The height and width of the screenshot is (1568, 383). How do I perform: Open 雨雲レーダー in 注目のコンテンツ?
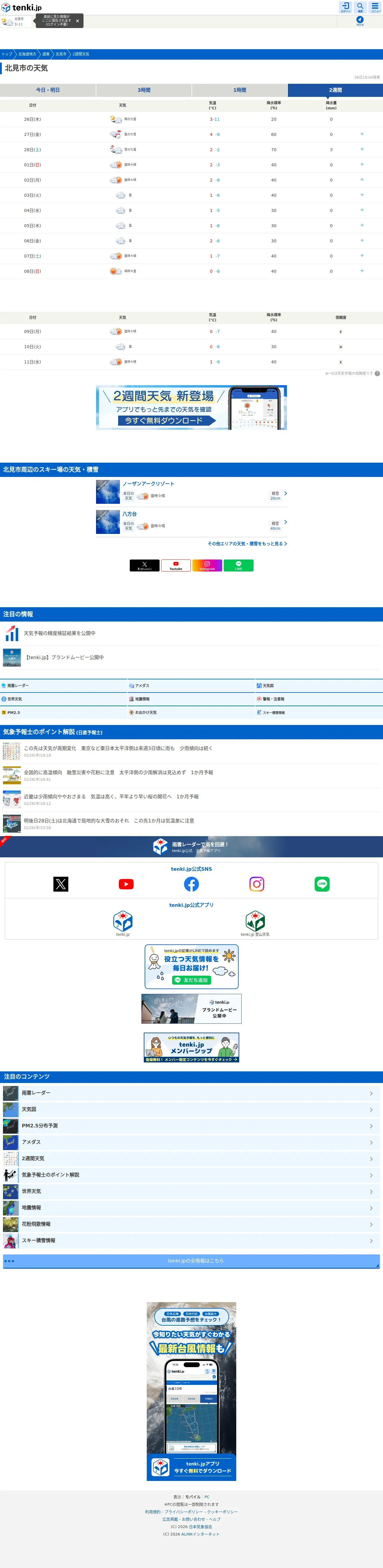(x=191, y=1093)
